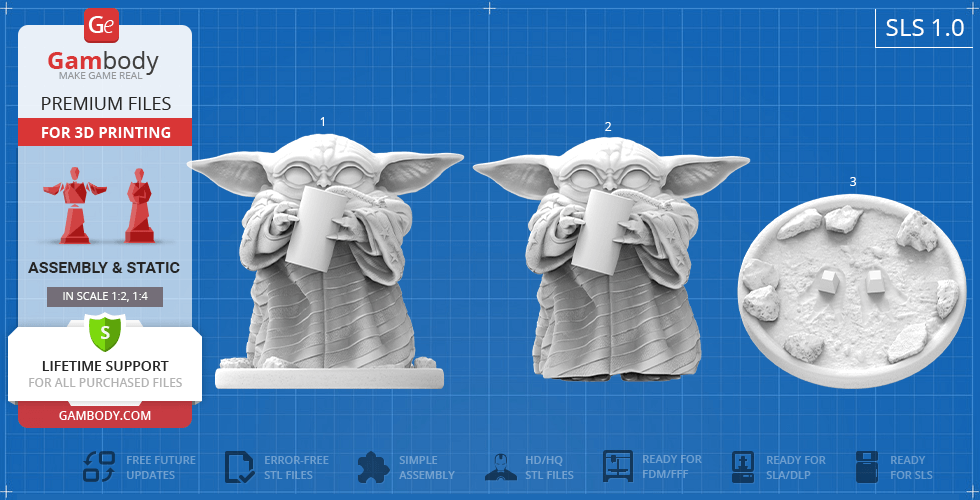Click the Ready for SLA/DLP printer icon
The width and height of the screenshot is (980, 500).
(x=743, y=467)
